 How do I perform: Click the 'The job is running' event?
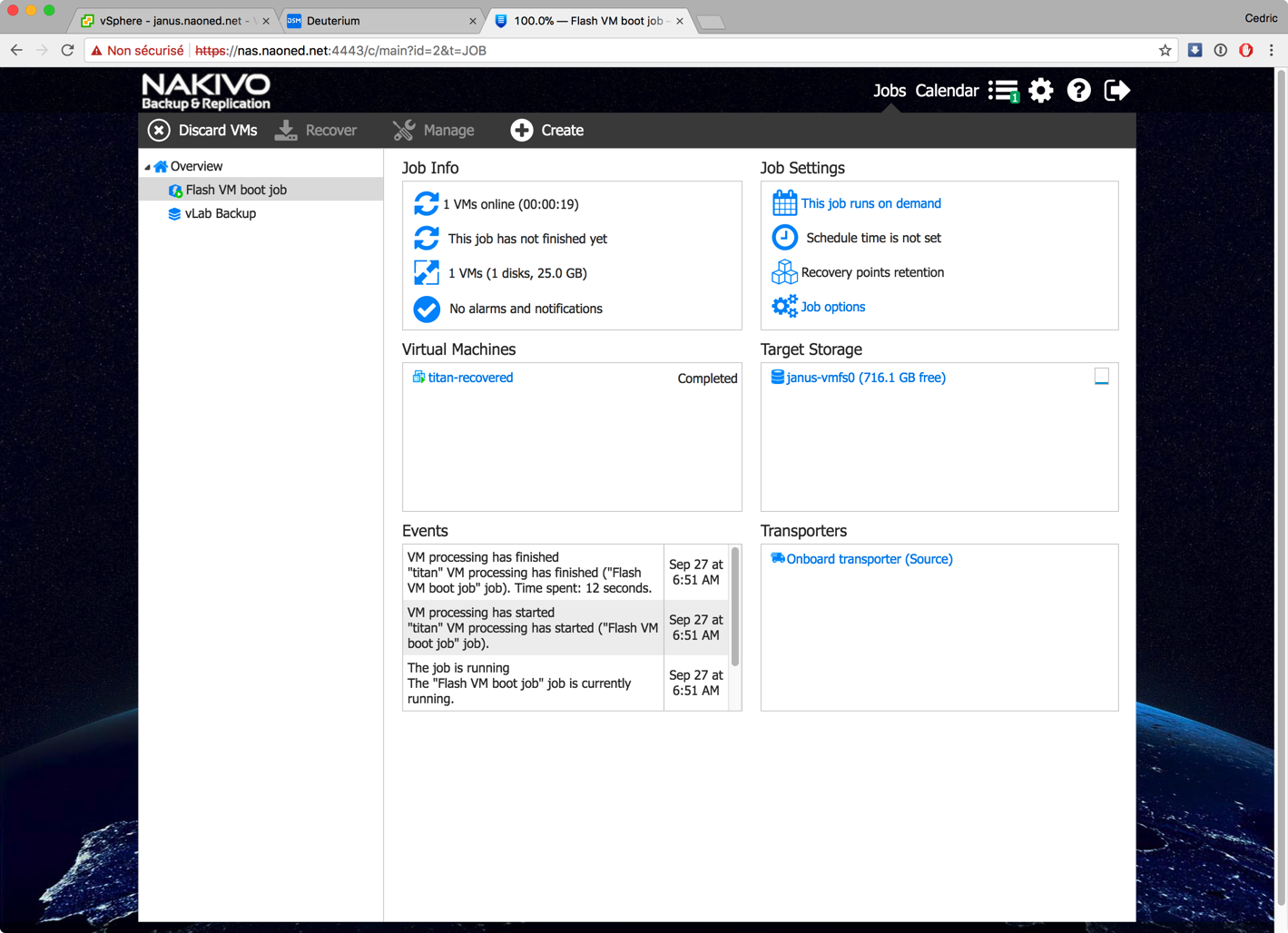pyautogui.click(x=533, y=683)
